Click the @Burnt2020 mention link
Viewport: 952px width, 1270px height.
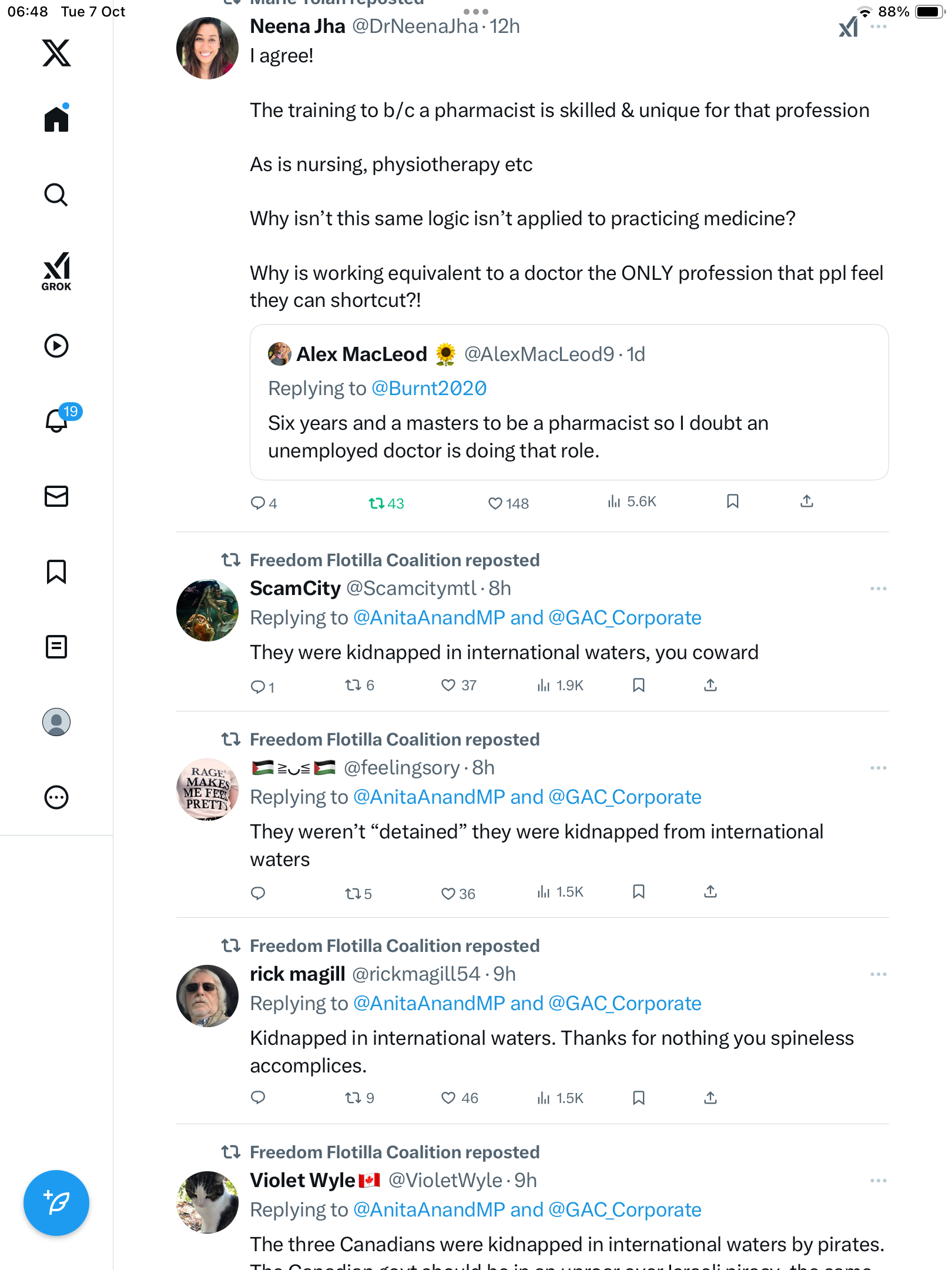pos(429,389)
